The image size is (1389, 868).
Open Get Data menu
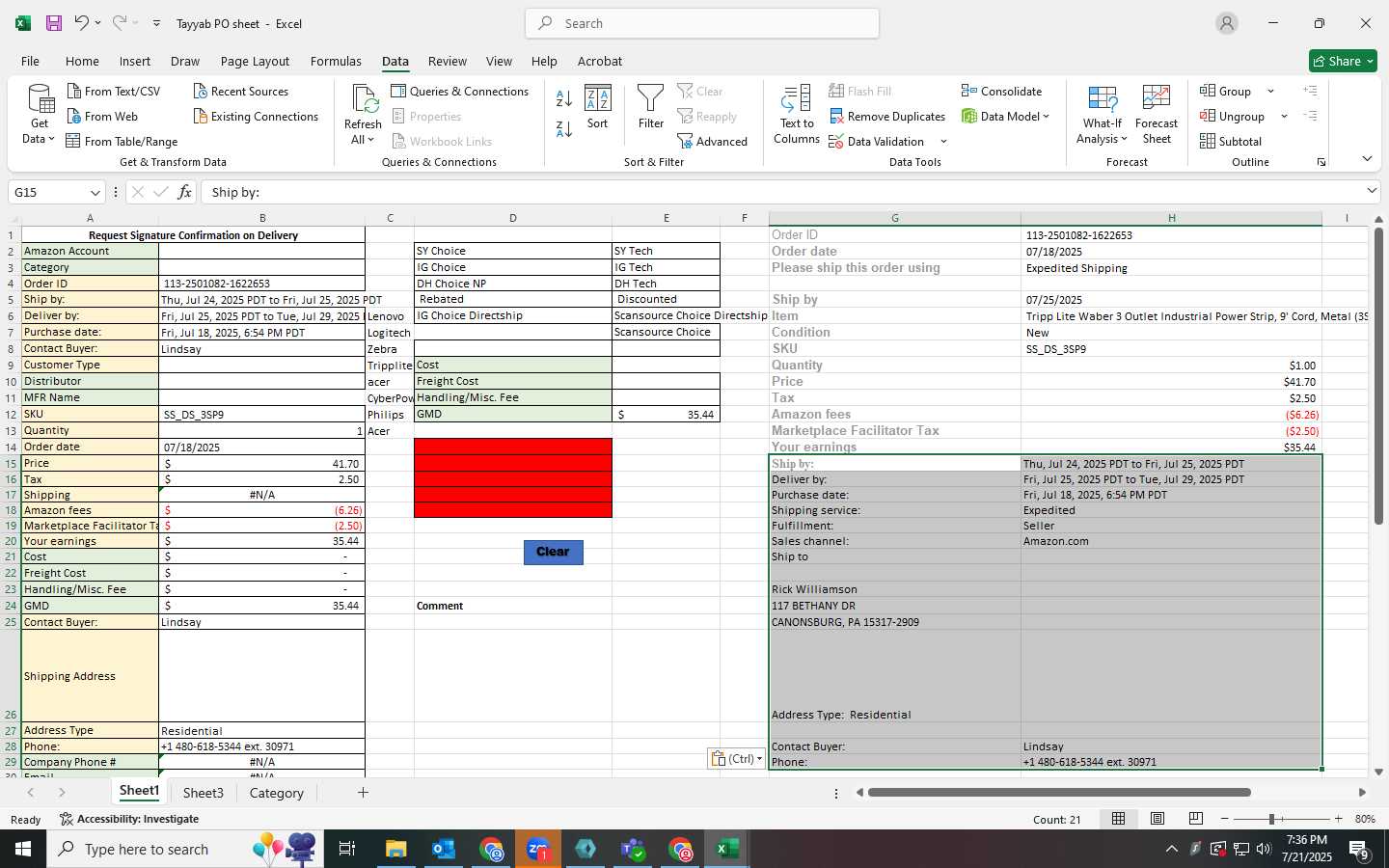40,115
